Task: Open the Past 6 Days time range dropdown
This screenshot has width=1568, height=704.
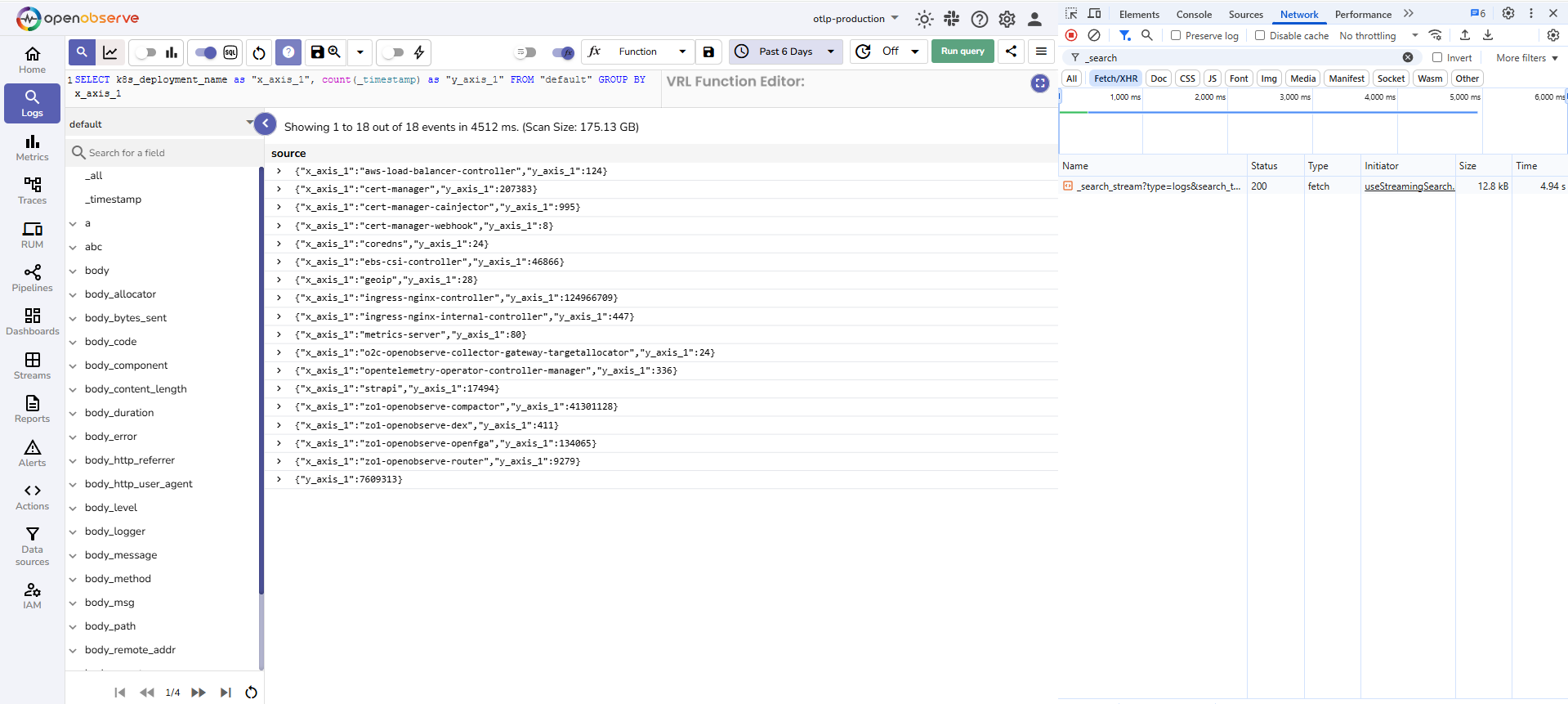Action: tap(785, 52)
